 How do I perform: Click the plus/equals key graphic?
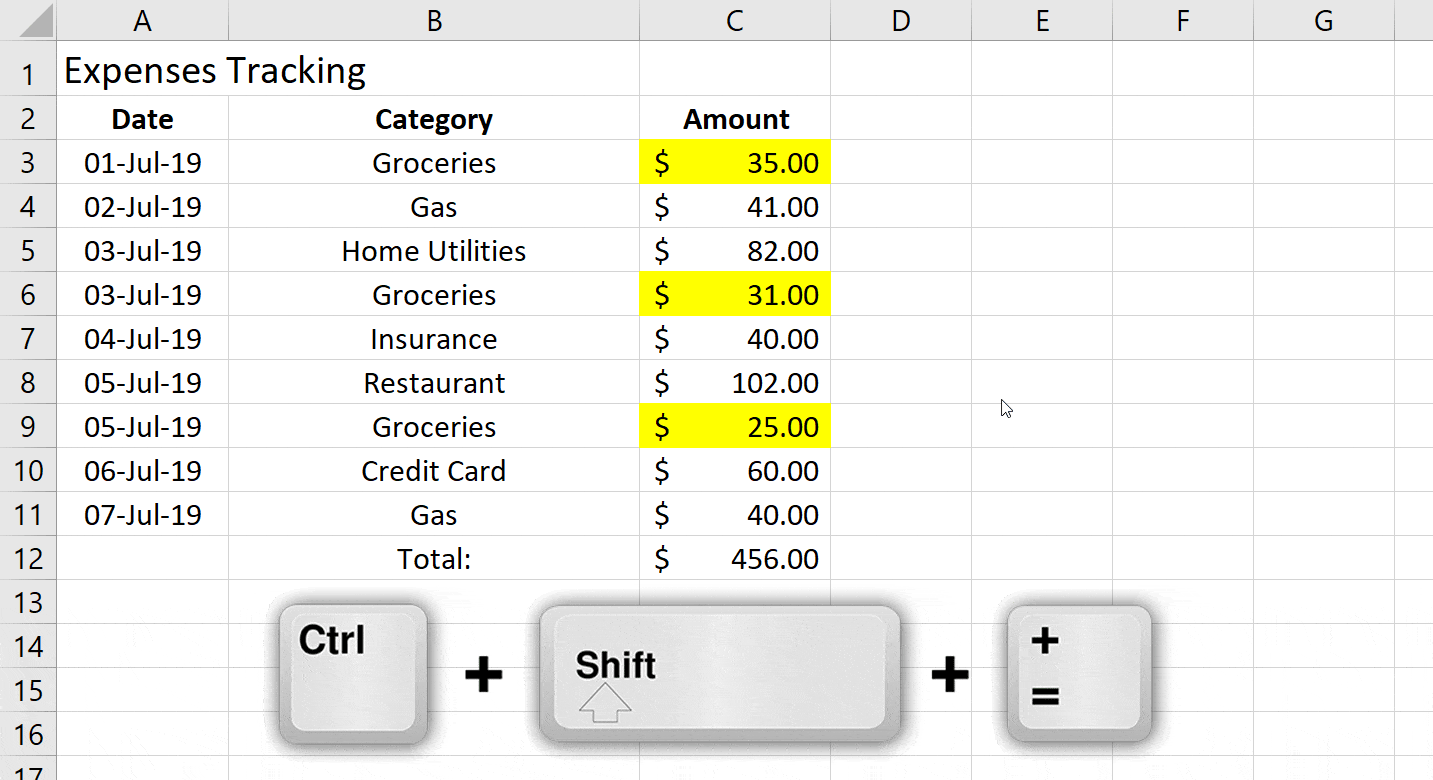tap(1078, 673)
